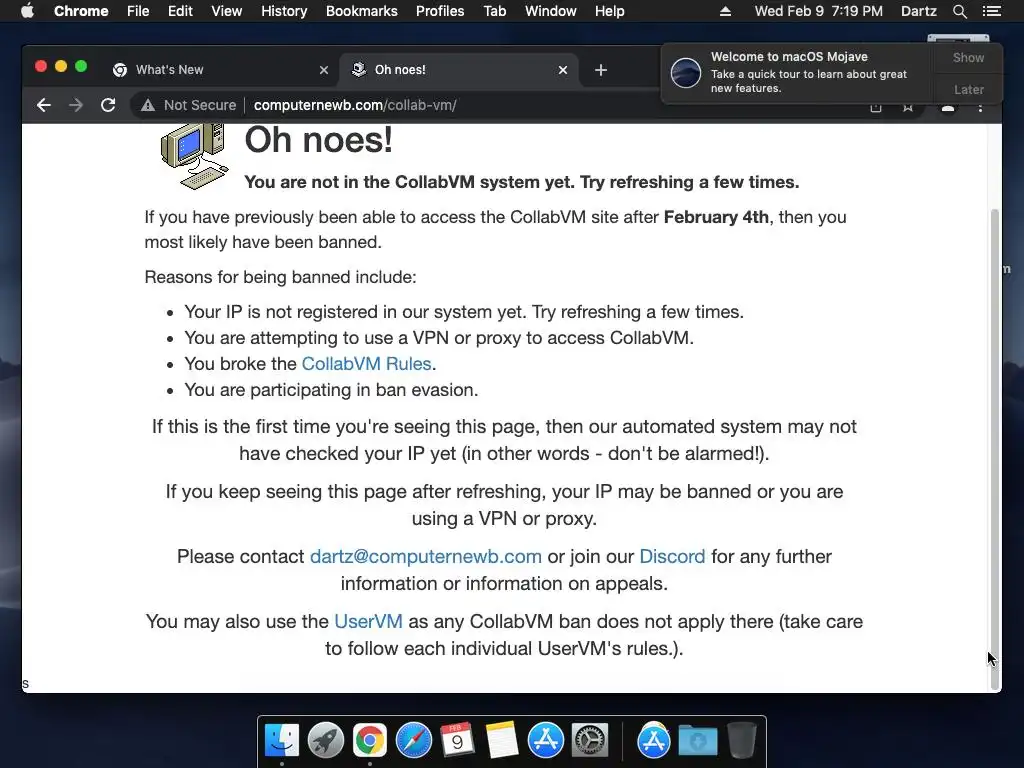The height and width of the screenshot is (768, 1024).
Task: Open the Trash from the dock
Action: tap(741, 741)
